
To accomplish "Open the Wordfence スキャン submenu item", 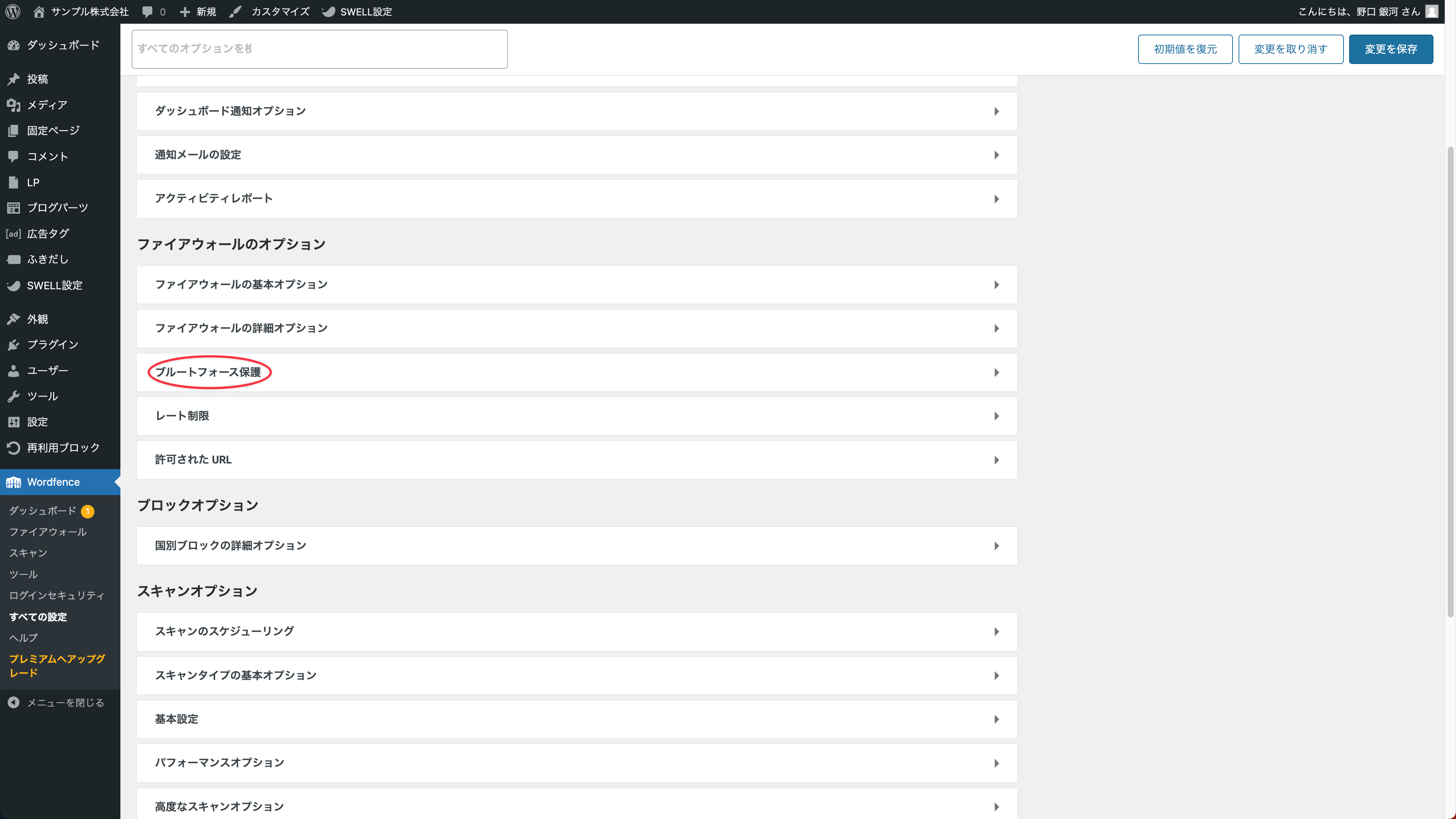I will [28, 553].
